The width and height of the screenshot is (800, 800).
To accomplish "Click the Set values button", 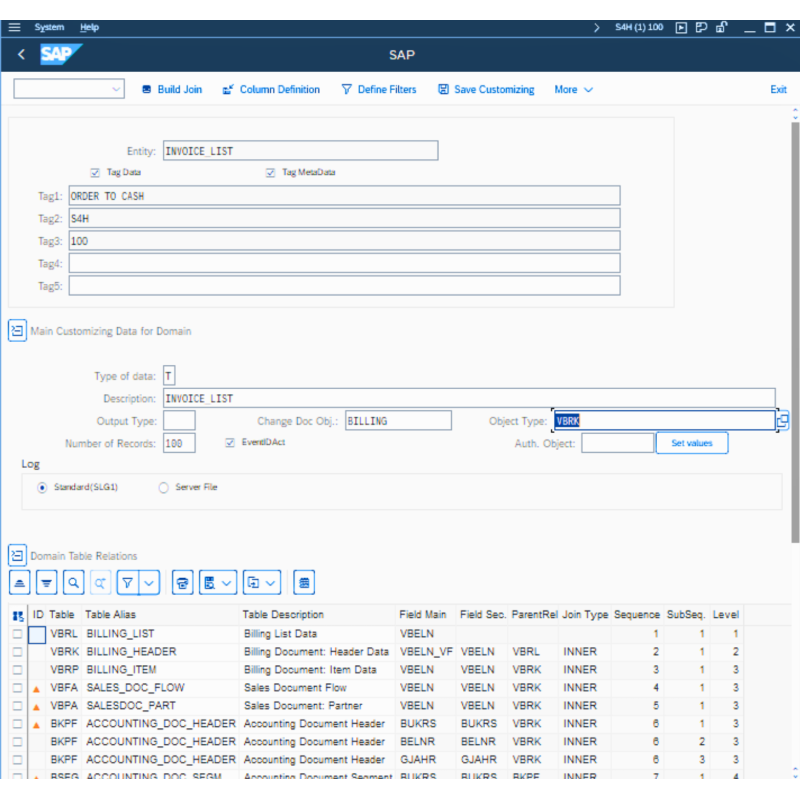I will pos(692,442).
